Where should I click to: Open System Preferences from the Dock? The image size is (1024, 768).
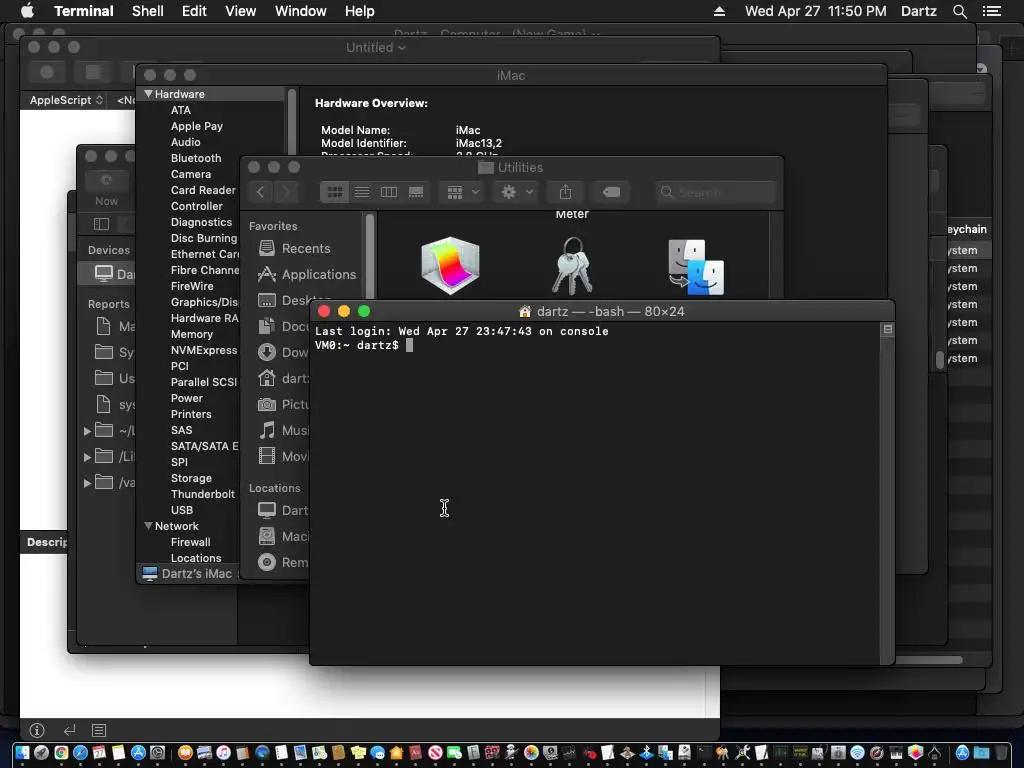[x=157, y=752]
